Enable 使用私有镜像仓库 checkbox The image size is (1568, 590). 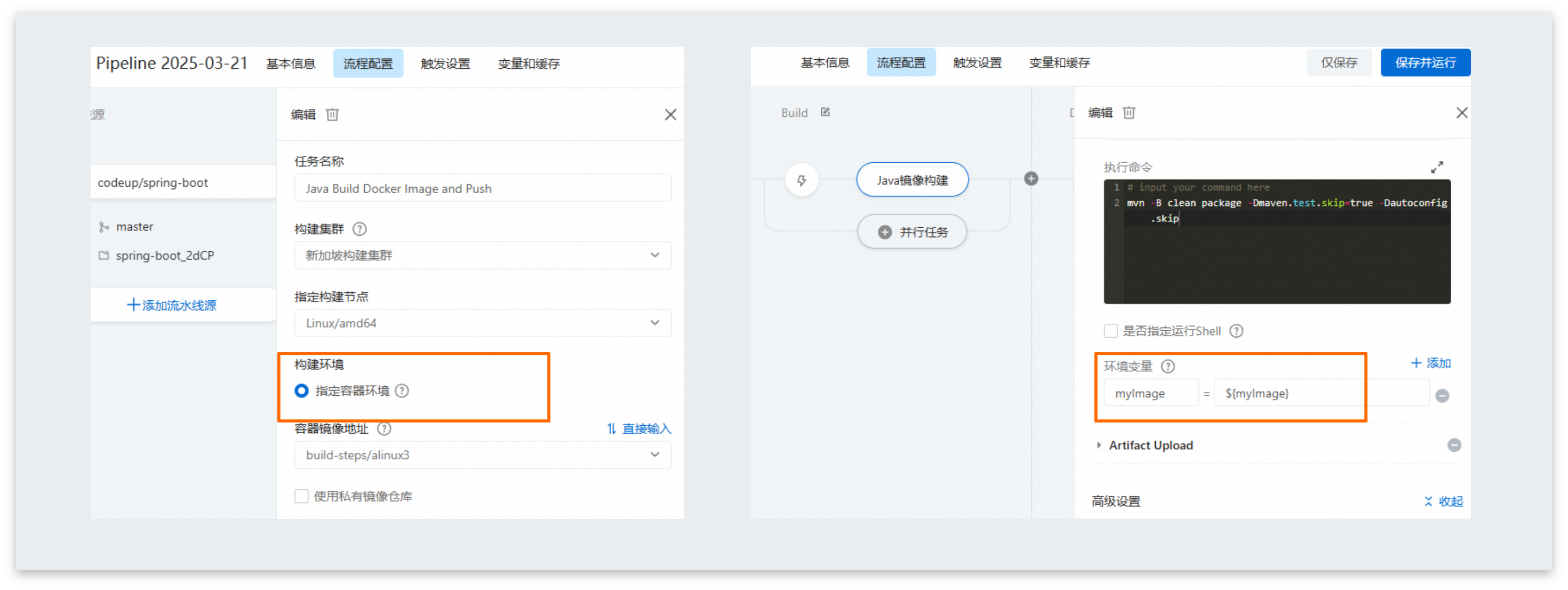301,496
